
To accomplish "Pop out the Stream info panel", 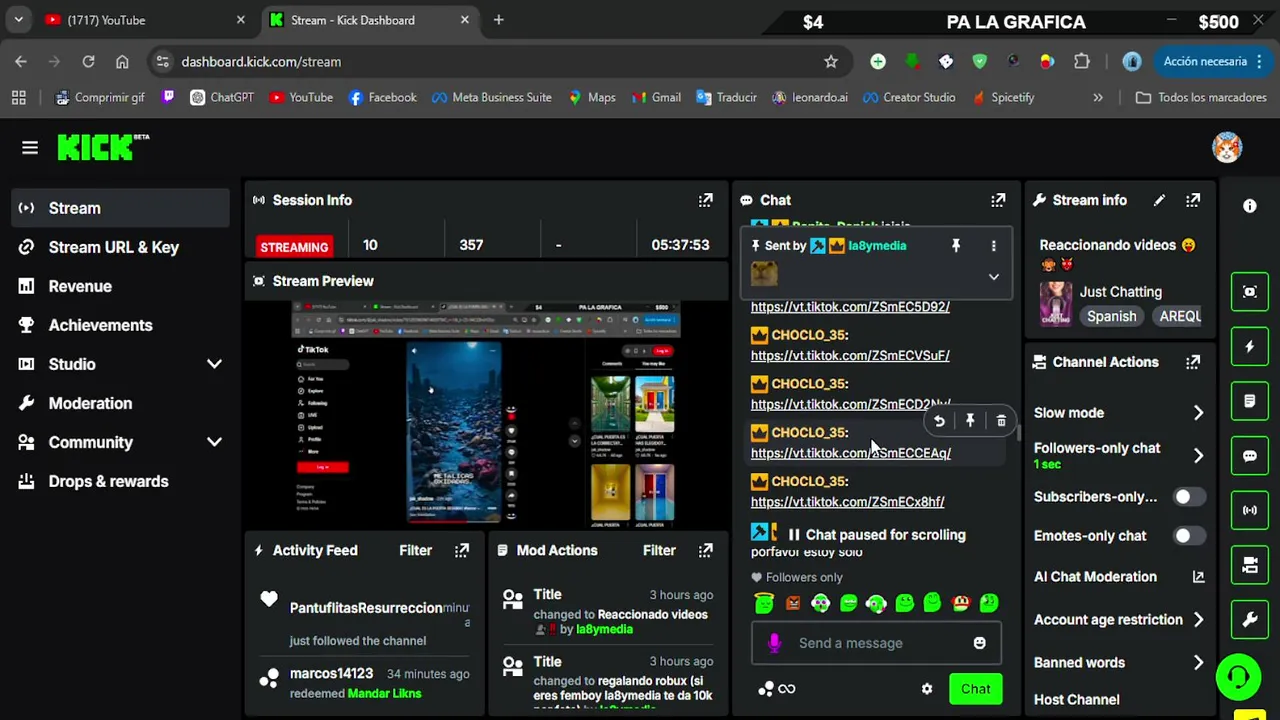I will pyautogui.click(x=1193, y=200).
